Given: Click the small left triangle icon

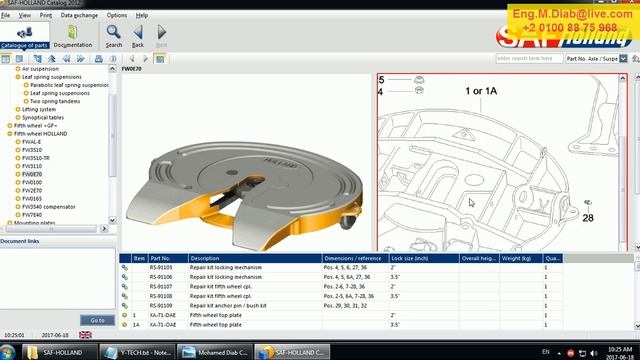Looking at the screenshot, I should [x=132, y=59].
